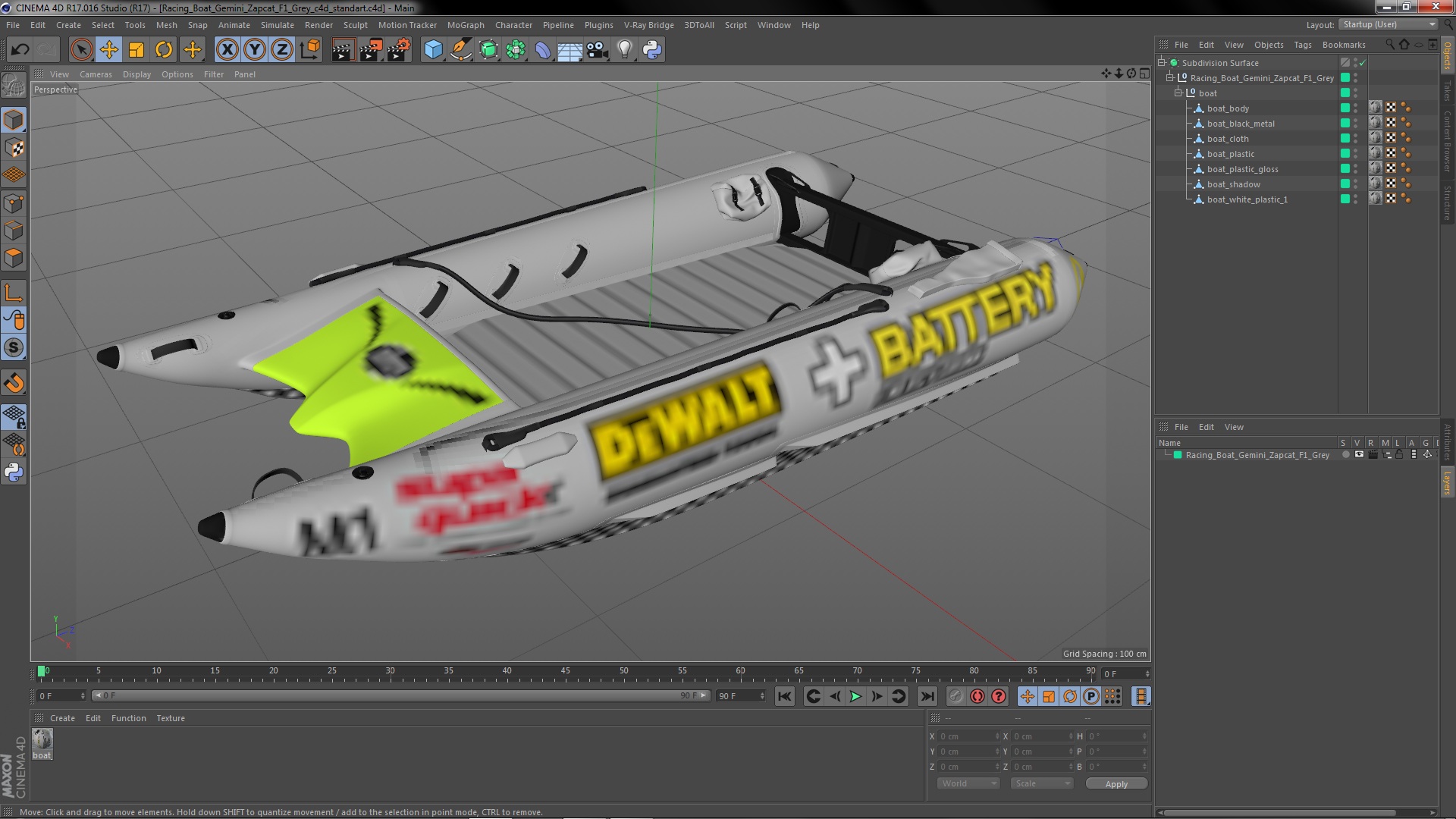This screenshot has height=819, width=1456.
Task: Switch to Texture mode
Action: click(14, 148)
